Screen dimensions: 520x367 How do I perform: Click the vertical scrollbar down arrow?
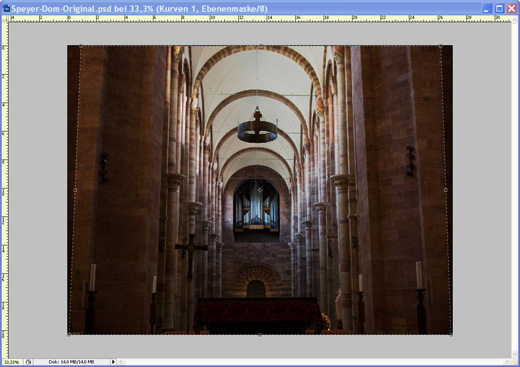(x=515, y=354)
